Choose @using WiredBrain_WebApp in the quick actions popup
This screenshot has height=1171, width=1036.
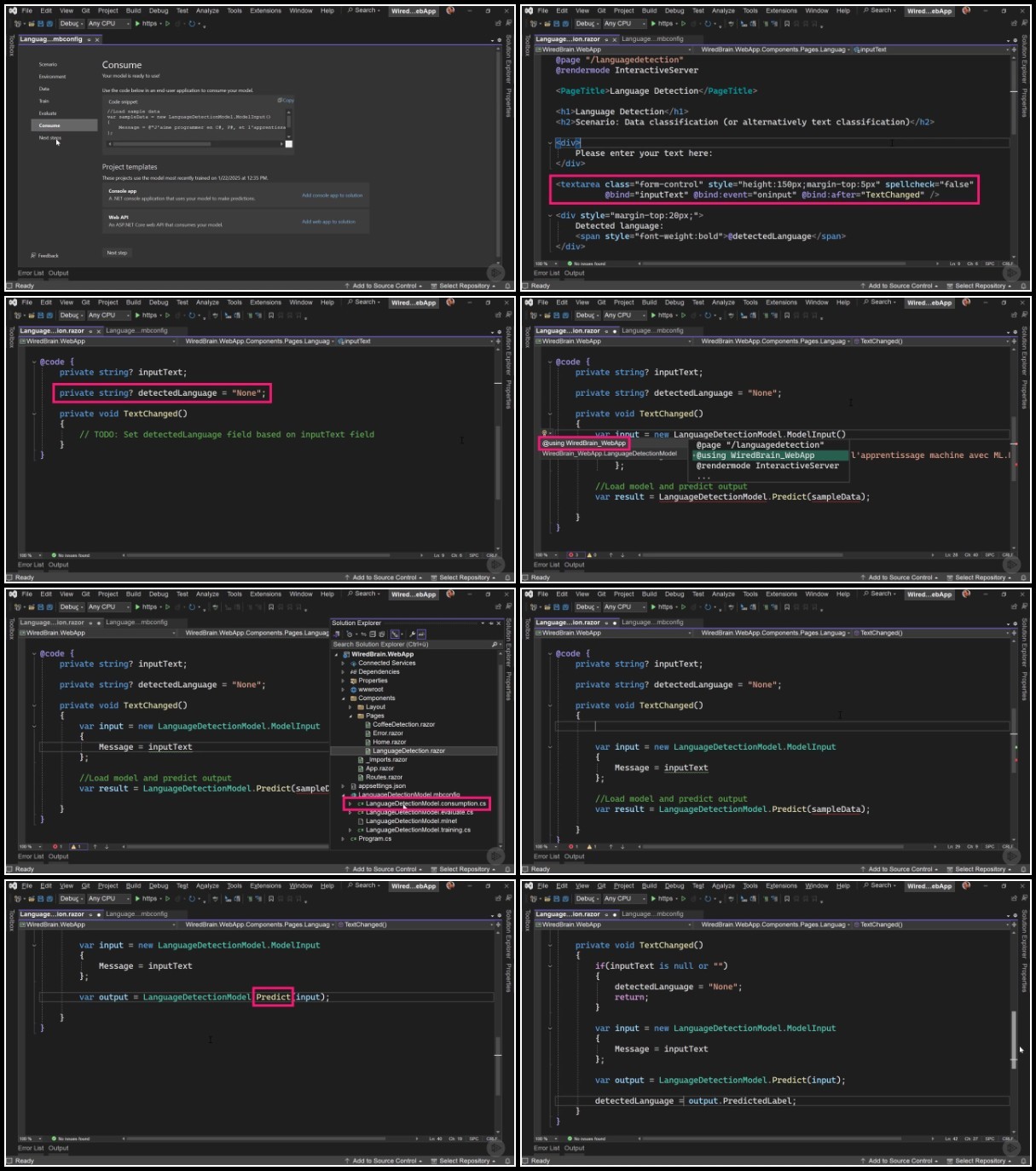click(x=584, y=443)
